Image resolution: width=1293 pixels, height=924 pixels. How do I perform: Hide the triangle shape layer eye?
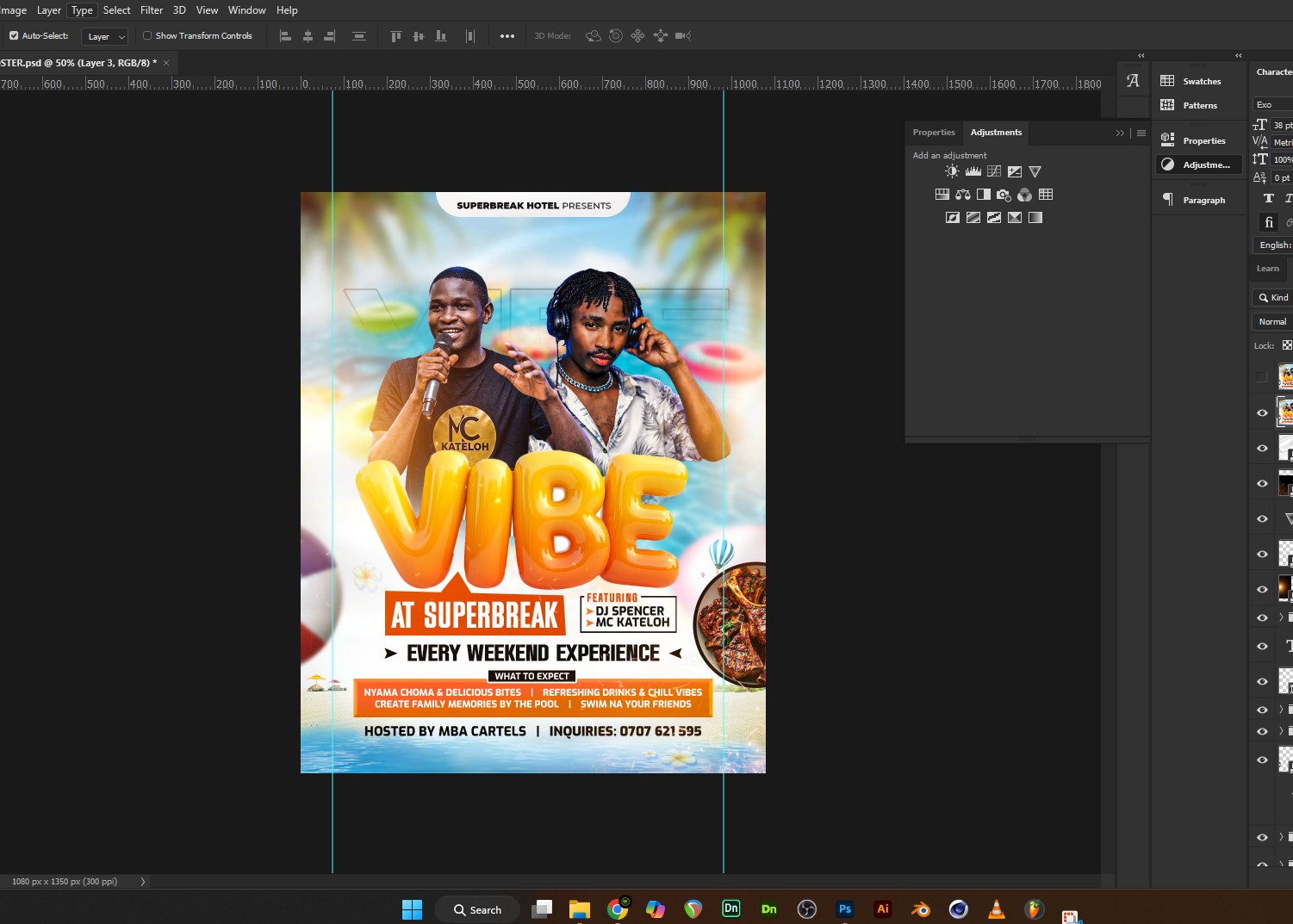pos(1262,518)
